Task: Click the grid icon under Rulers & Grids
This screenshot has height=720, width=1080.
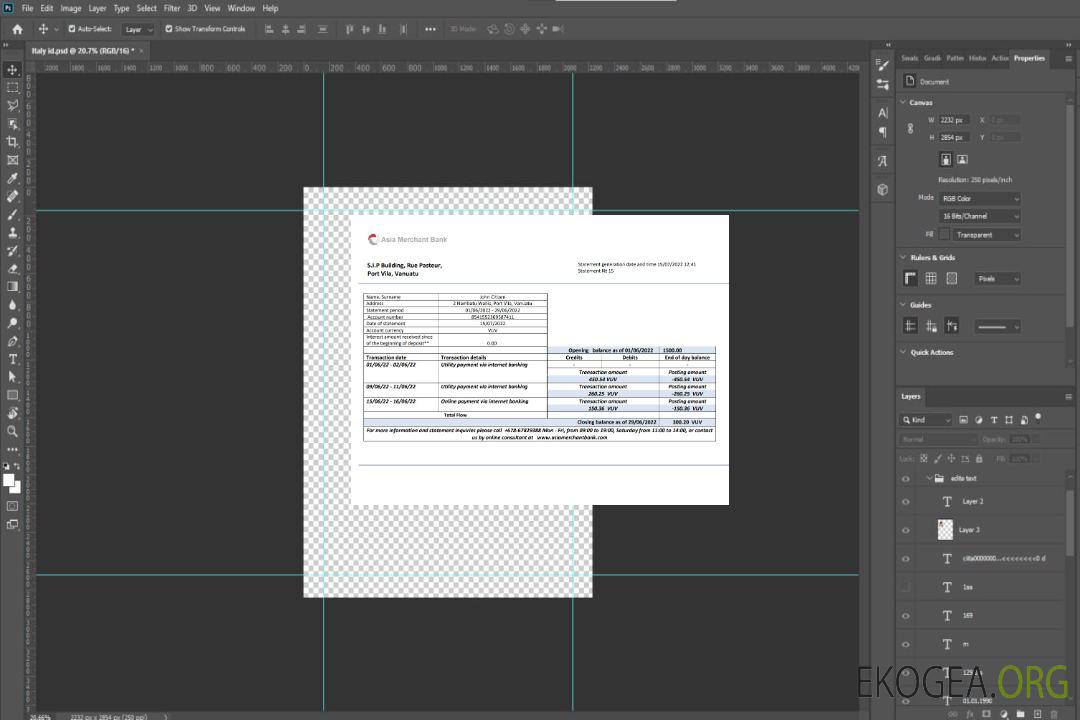Action: click(x=930, y=279)
